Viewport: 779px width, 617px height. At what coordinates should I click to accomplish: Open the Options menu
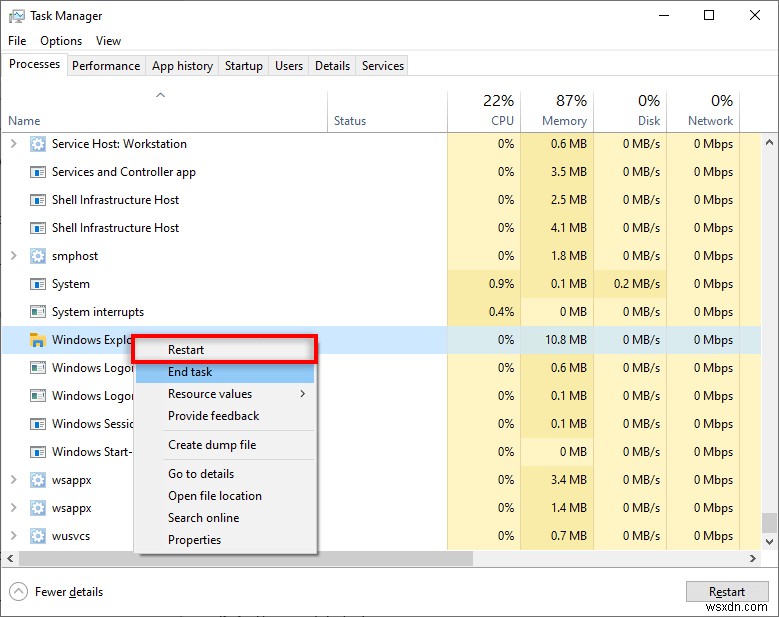(x=61, y=41)
